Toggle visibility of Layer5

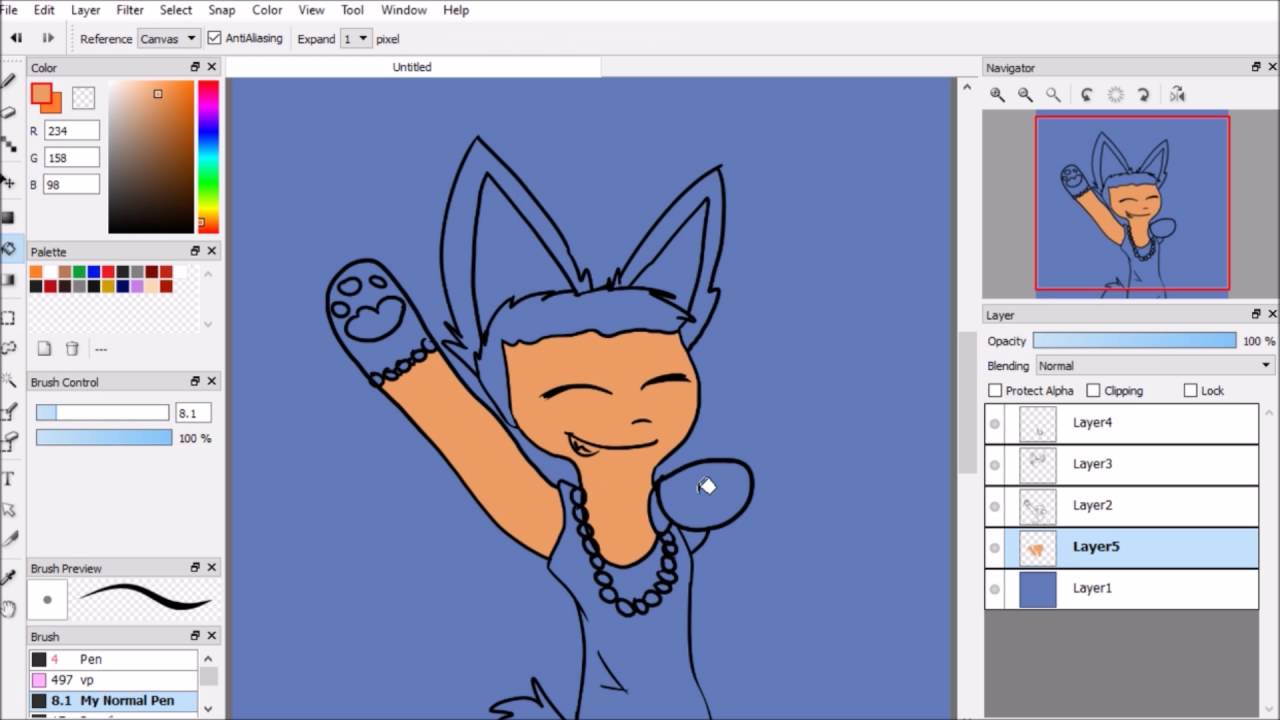coord(995,548)
